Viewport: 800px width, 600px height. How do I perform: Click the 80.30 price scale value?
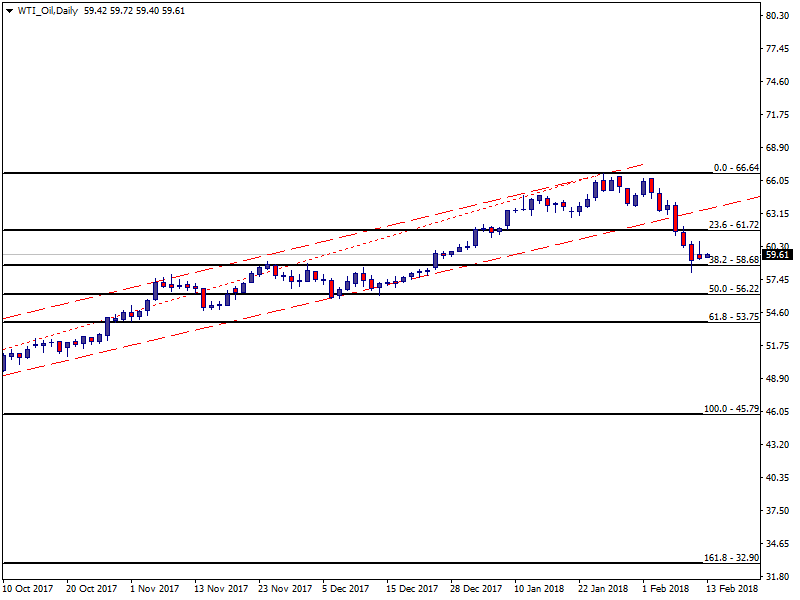pos(778,16)
